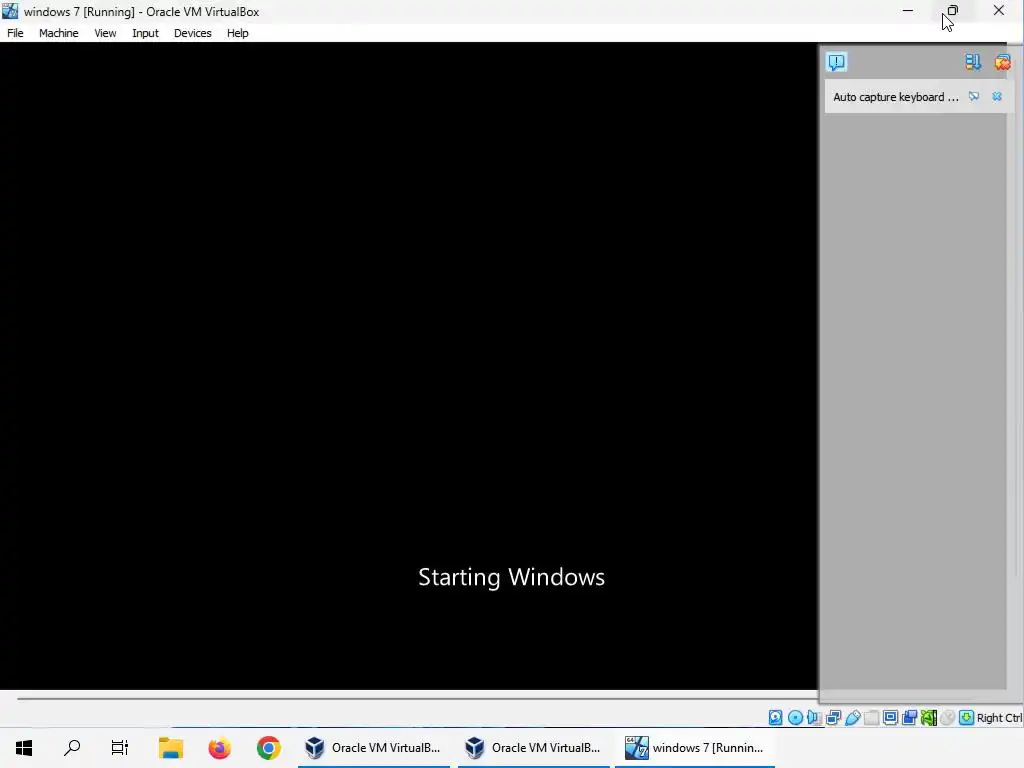This screenshot has width=1024, height=768.
Task: Click the optical disk status icon
Action: pyautogui.click(x=795, y=718)
